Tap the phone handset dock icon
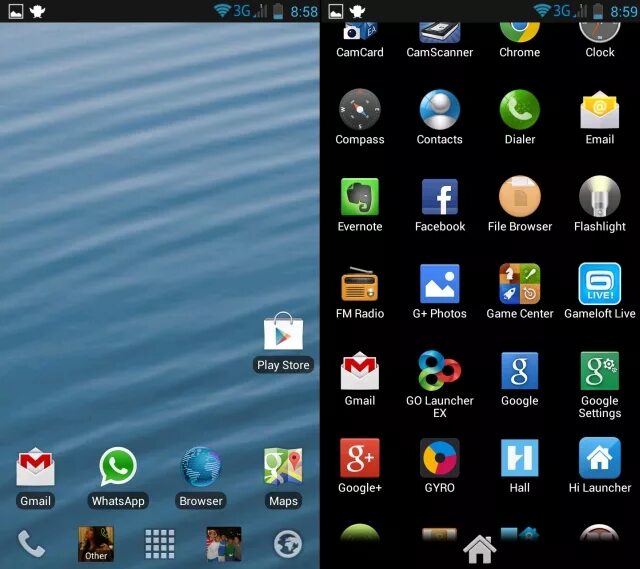 point(31,544)
